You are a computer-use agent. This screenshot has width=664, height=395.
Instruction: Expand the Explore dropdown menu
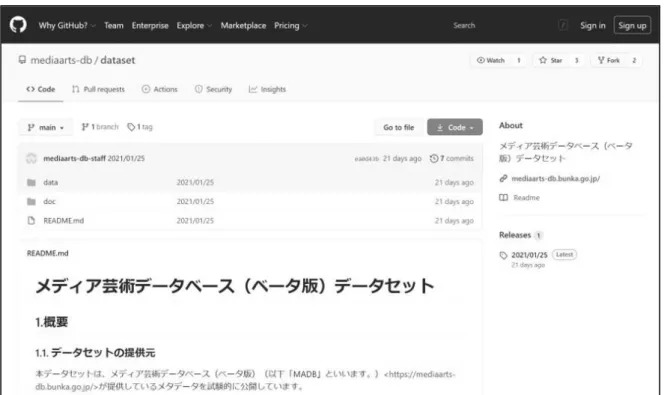(194, 25)
